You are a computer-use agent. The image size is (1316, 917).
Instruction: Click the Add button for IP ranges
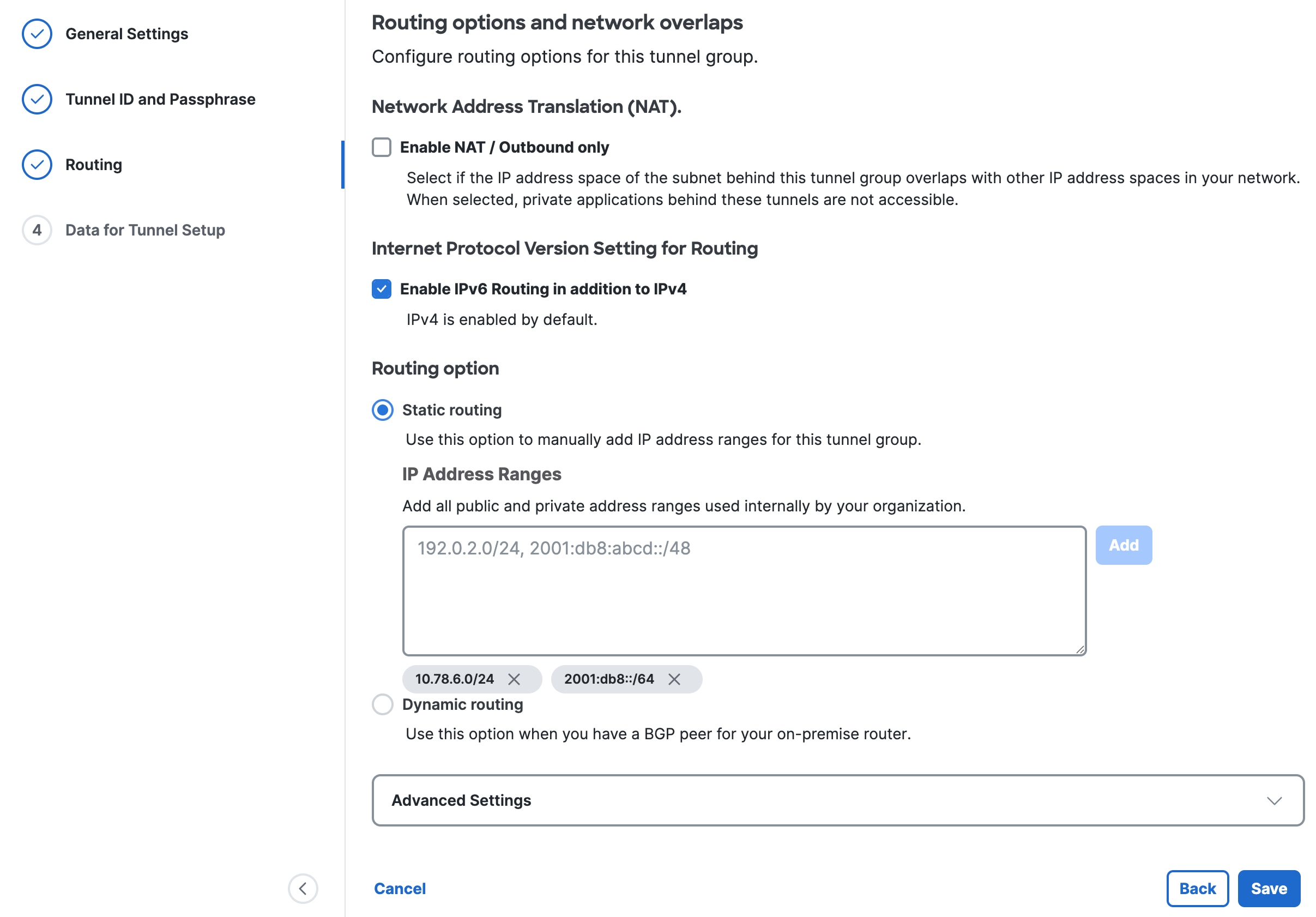tap(1124, 545)
